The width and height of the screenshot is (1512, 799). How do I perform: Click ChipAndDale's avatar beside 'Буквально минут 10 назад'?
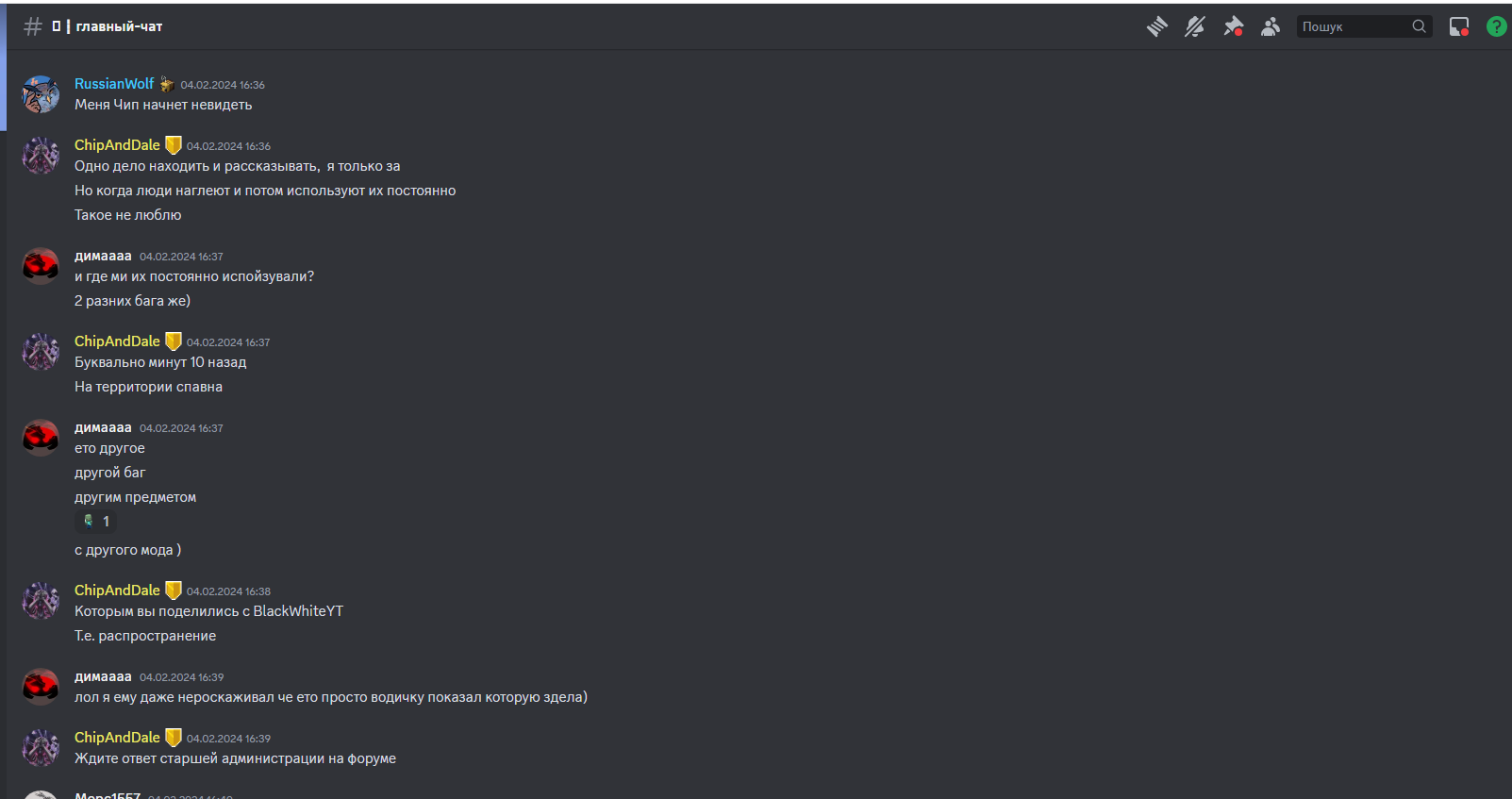41,352
